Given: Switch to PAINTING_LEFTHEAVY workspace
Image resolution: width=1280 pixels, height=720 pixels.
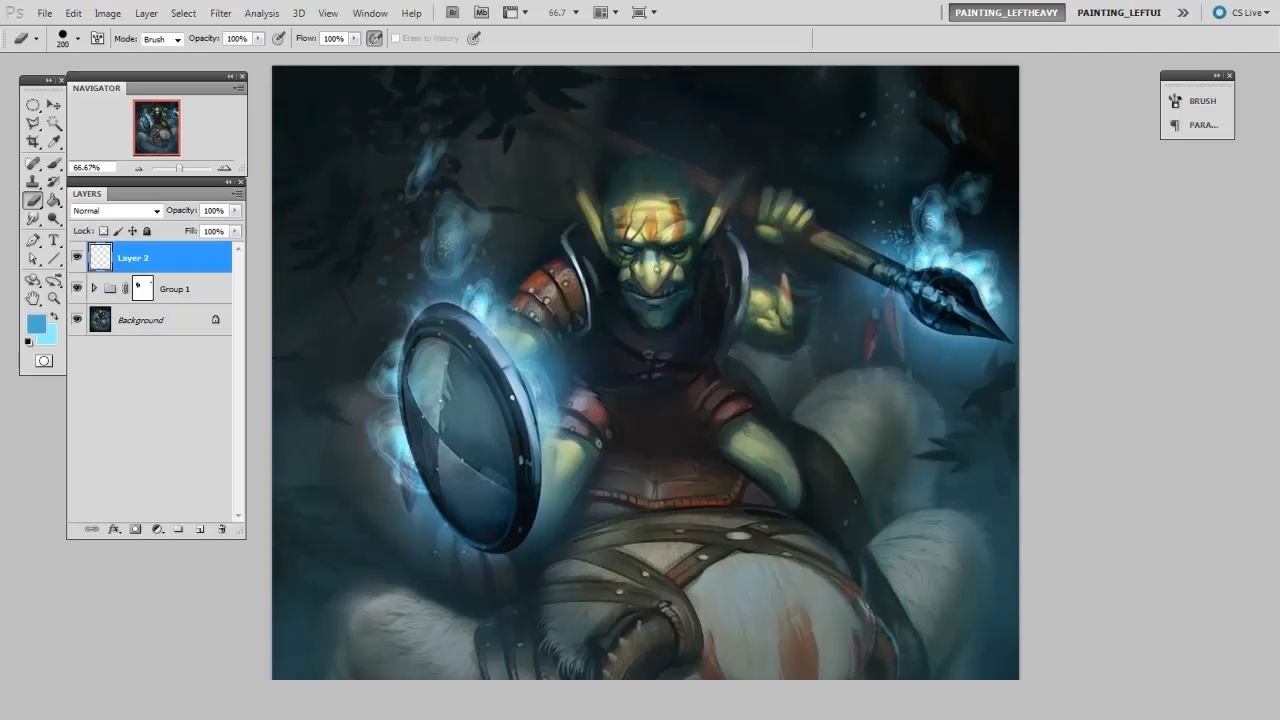Looking at the screenshot, I should point(1006,13).
